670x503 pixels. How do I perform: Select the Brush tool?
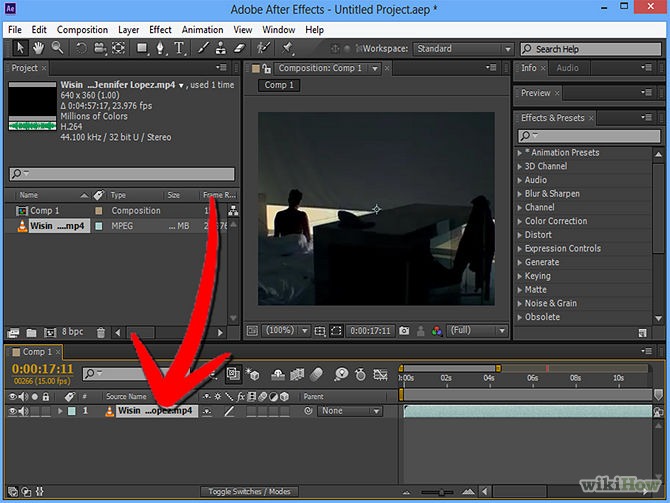[203, 48]
